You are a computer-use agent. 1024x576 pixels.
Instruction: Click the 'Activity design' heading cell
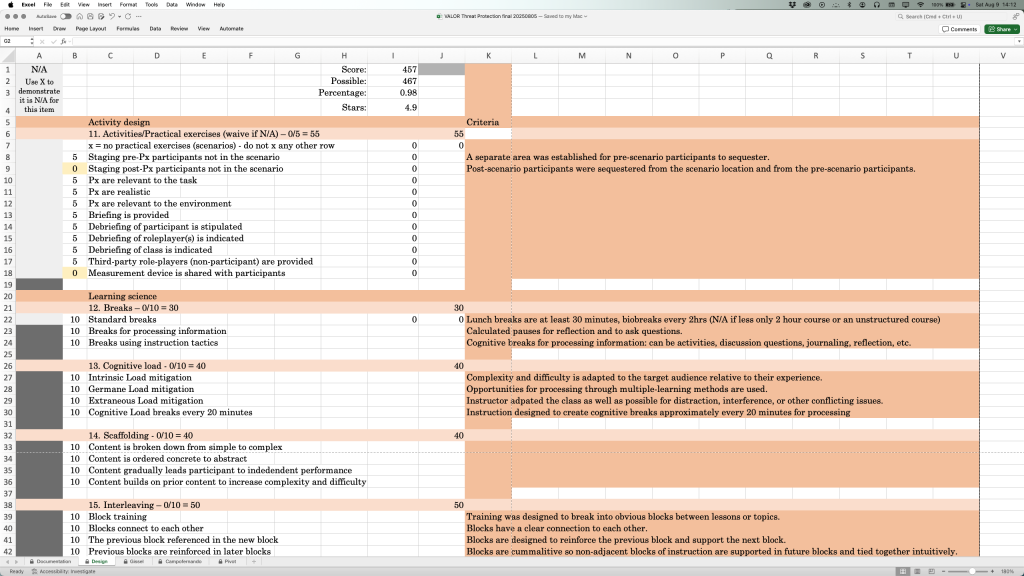point(119,122)
